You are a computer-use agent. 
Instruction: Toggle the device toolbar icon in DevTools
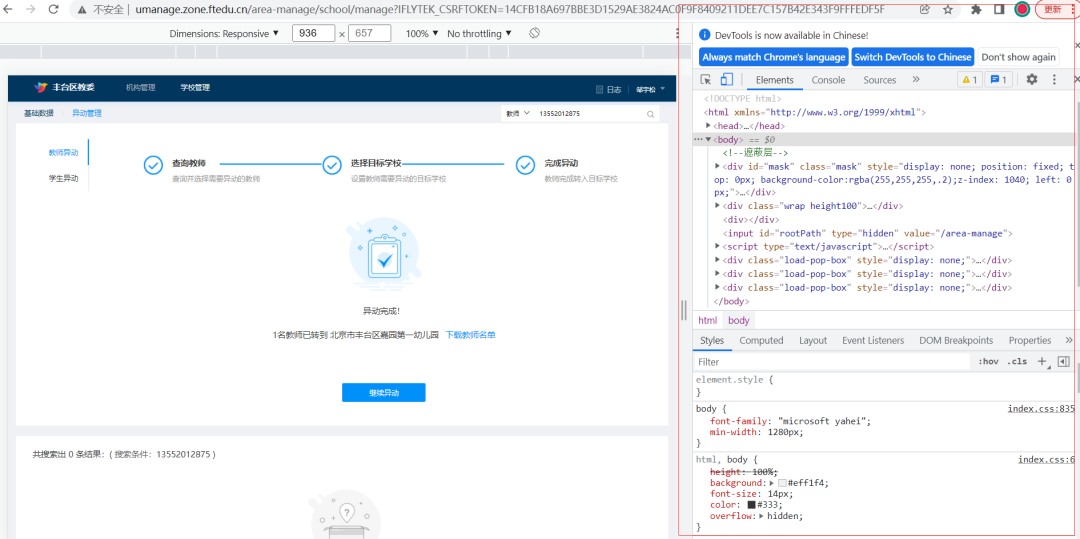coord(727,80)
